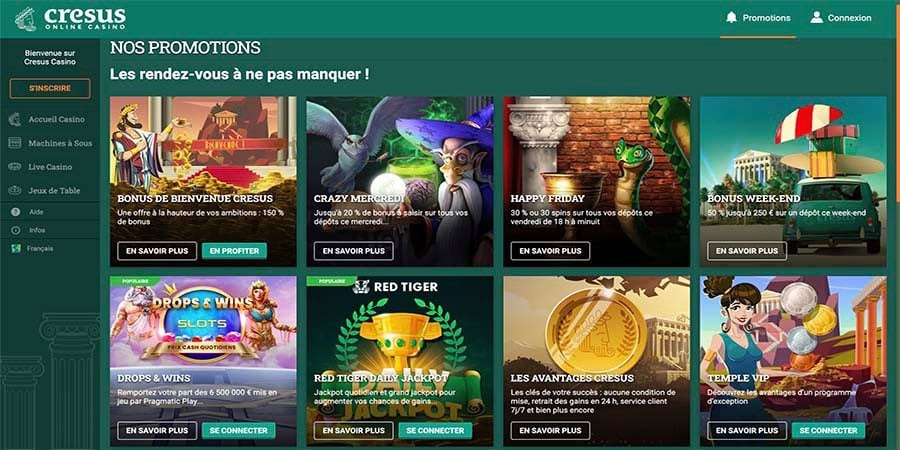This screenshot has width=900, height=450.
Task: Click the Promotions bell icon
Action: [x=731, y=18]
